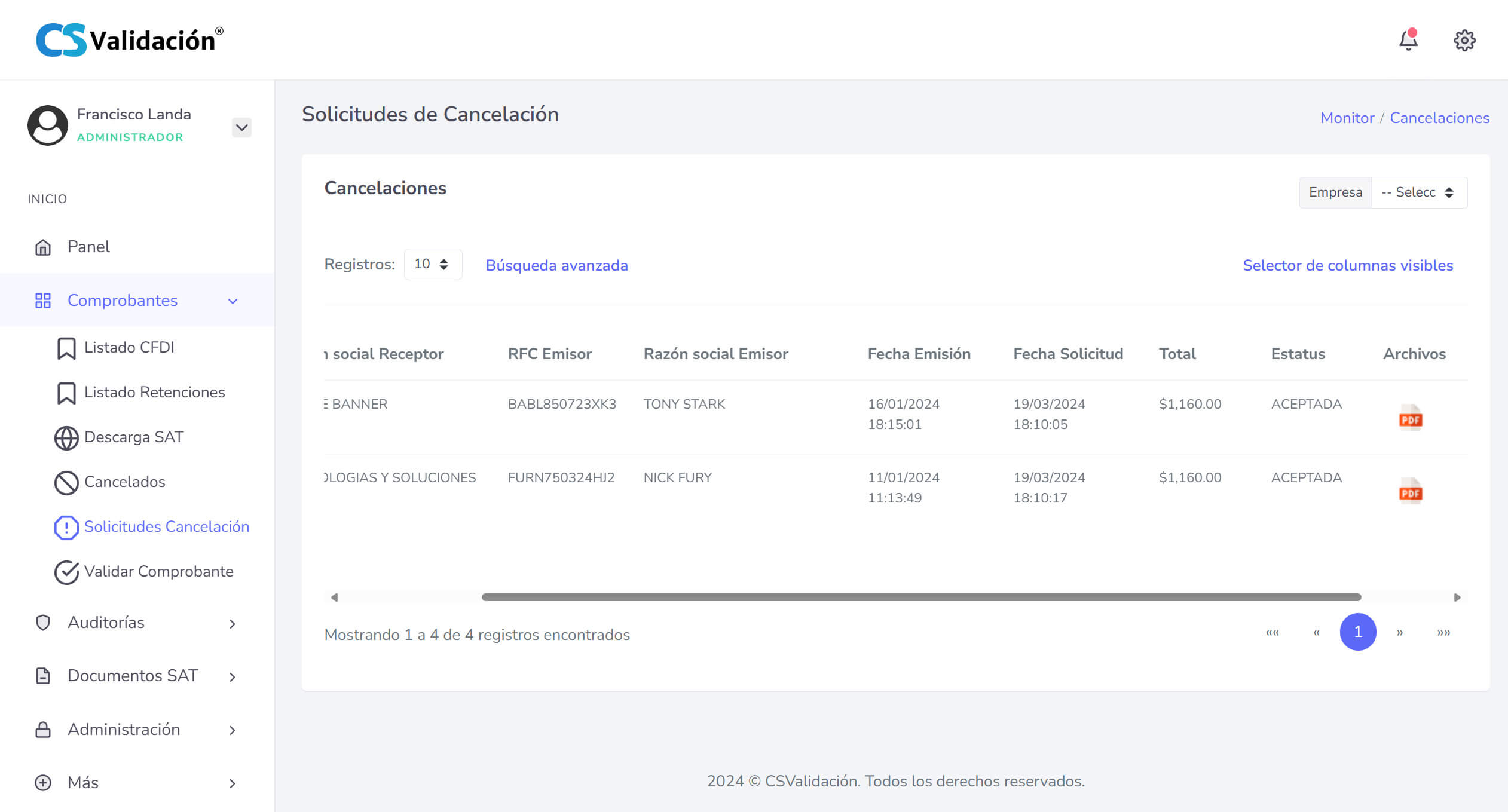Click Búsqueda avanzada link
This screenshot has width=1508, height=812.
[556, 265]
